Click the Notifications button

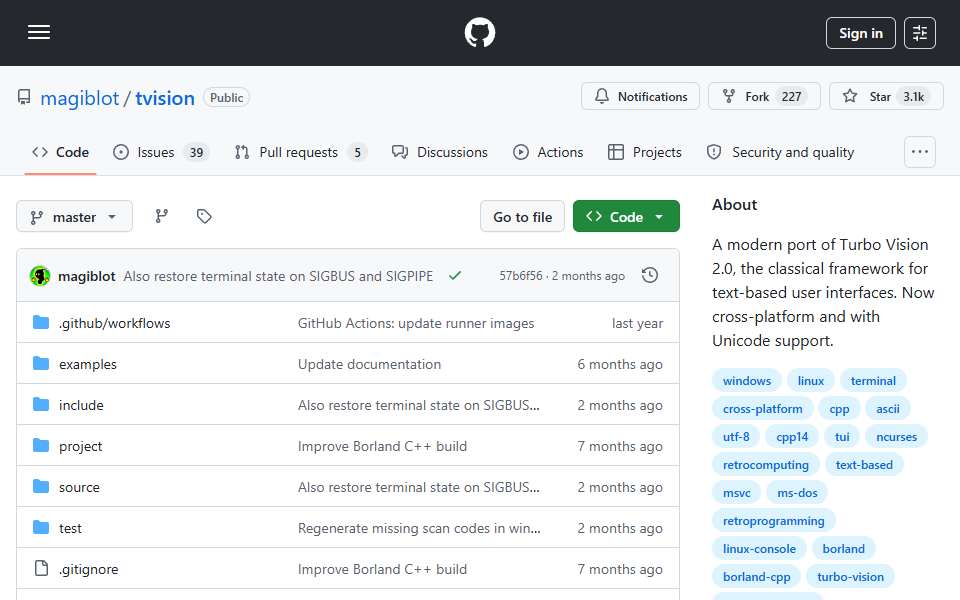(640, 97)
